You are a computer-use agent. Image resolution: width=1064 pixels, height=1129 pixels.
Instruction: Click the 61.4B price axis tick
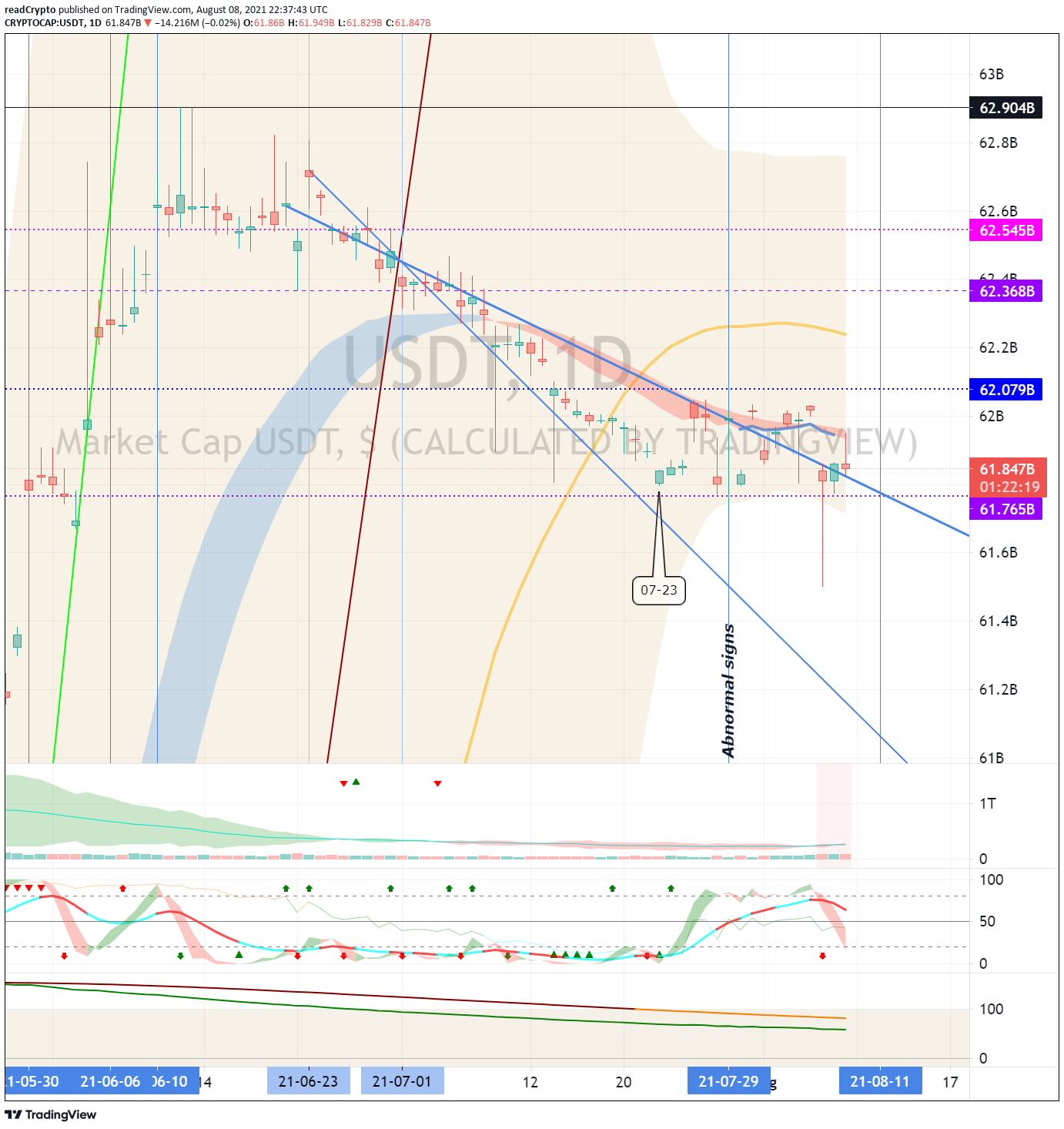coord(998,621)
